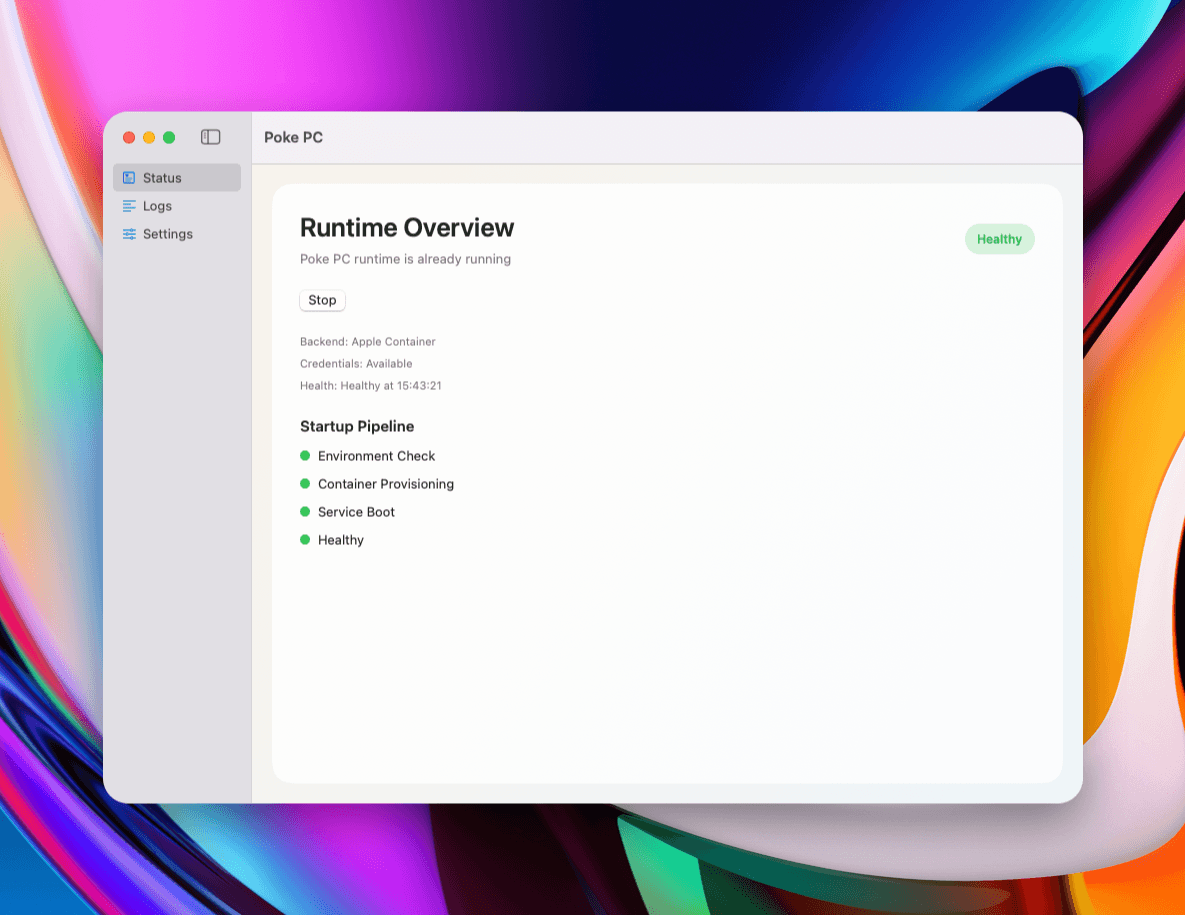This screenshot has height=915, width=1185.
Task: Switch to the Logs section
Action: coord(177,206)
